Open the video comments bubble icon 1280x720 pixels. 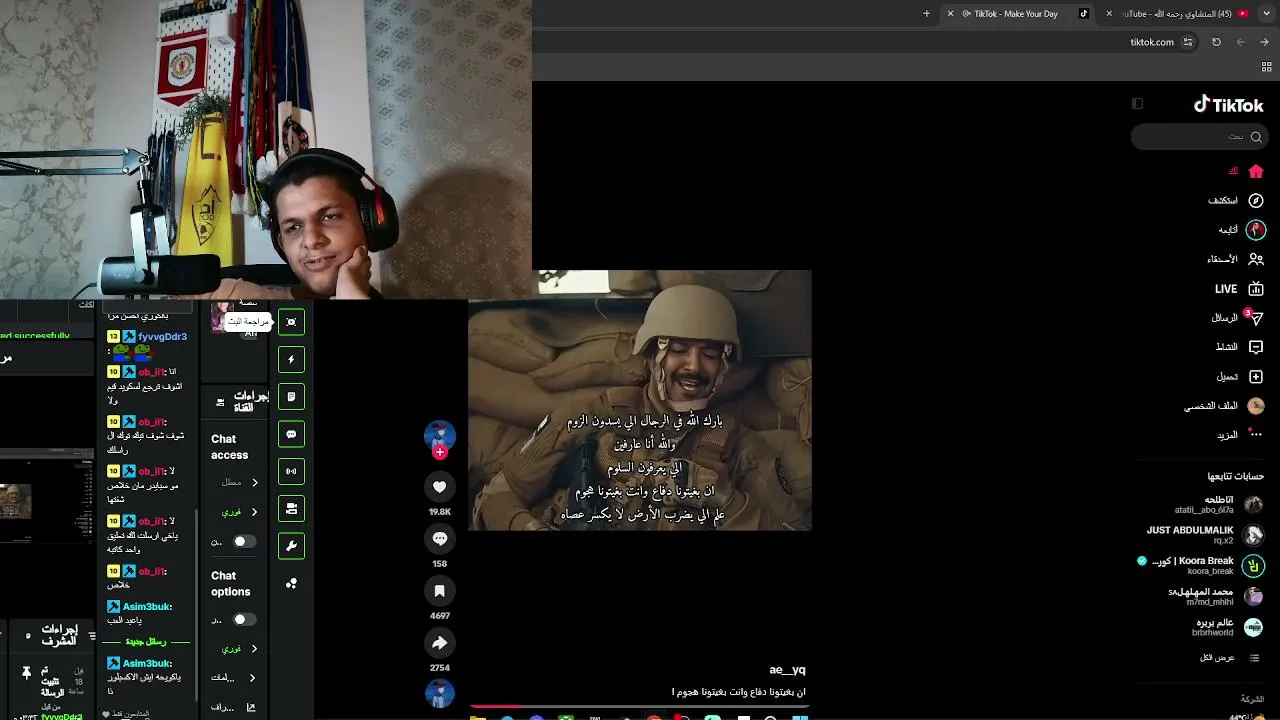439,538
